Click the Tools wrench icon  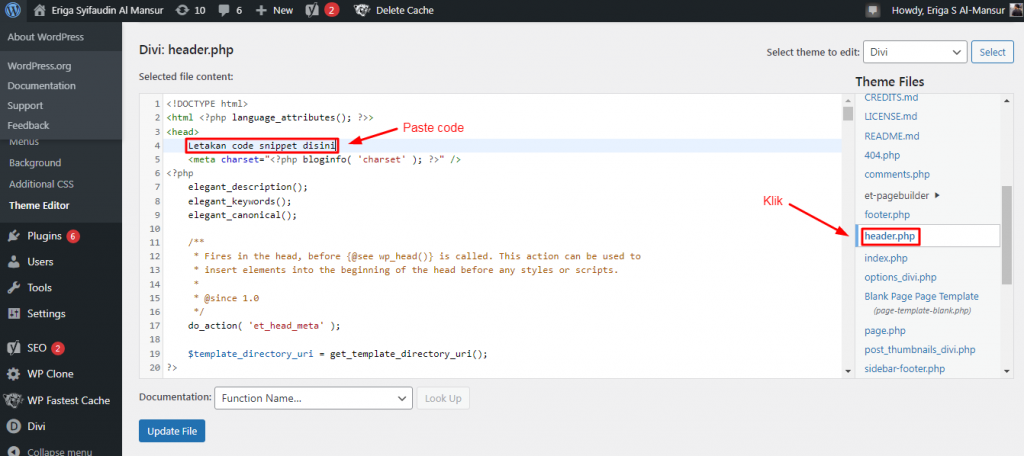14,288
